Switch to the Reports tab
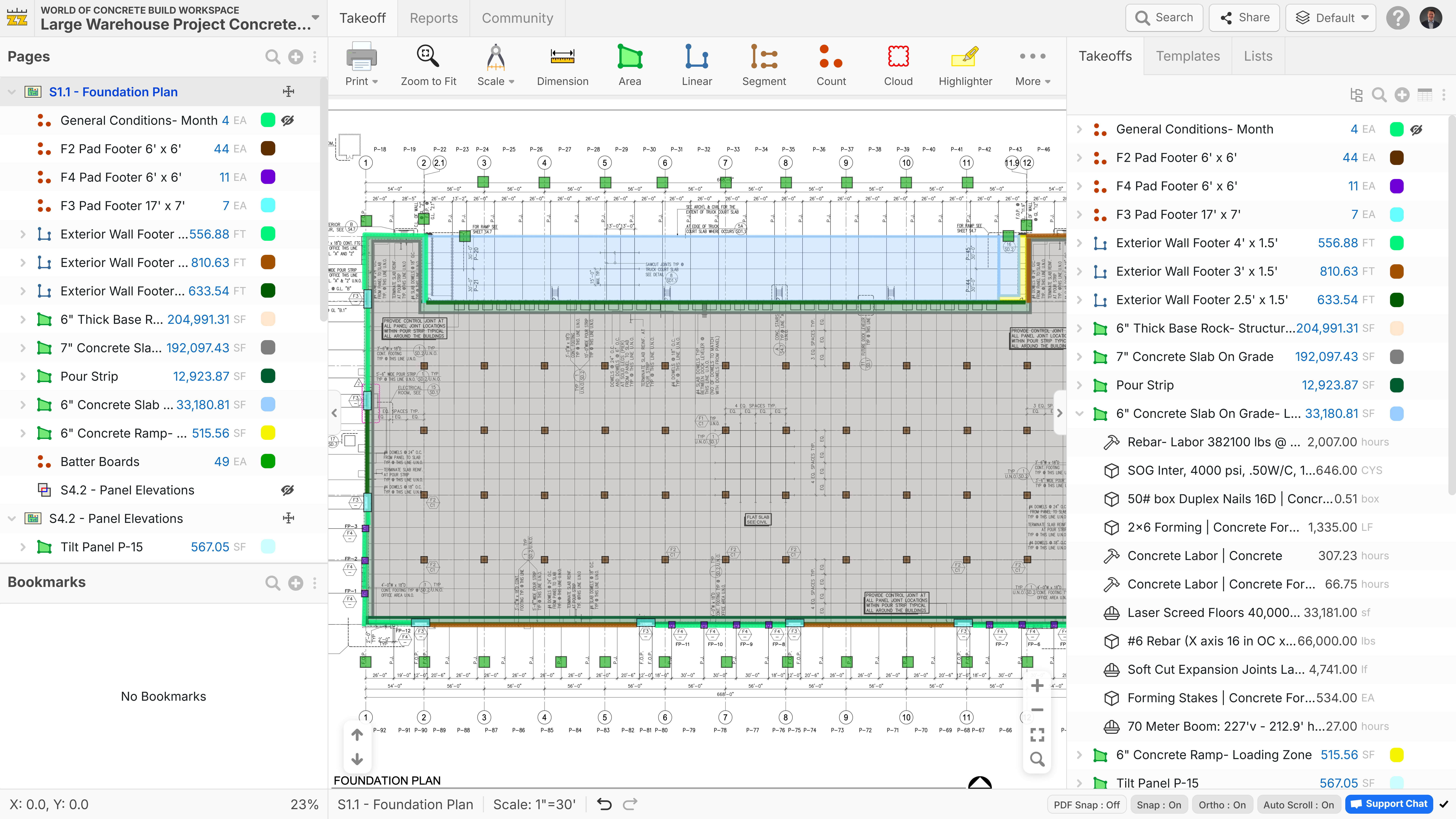 coord(434,18)
